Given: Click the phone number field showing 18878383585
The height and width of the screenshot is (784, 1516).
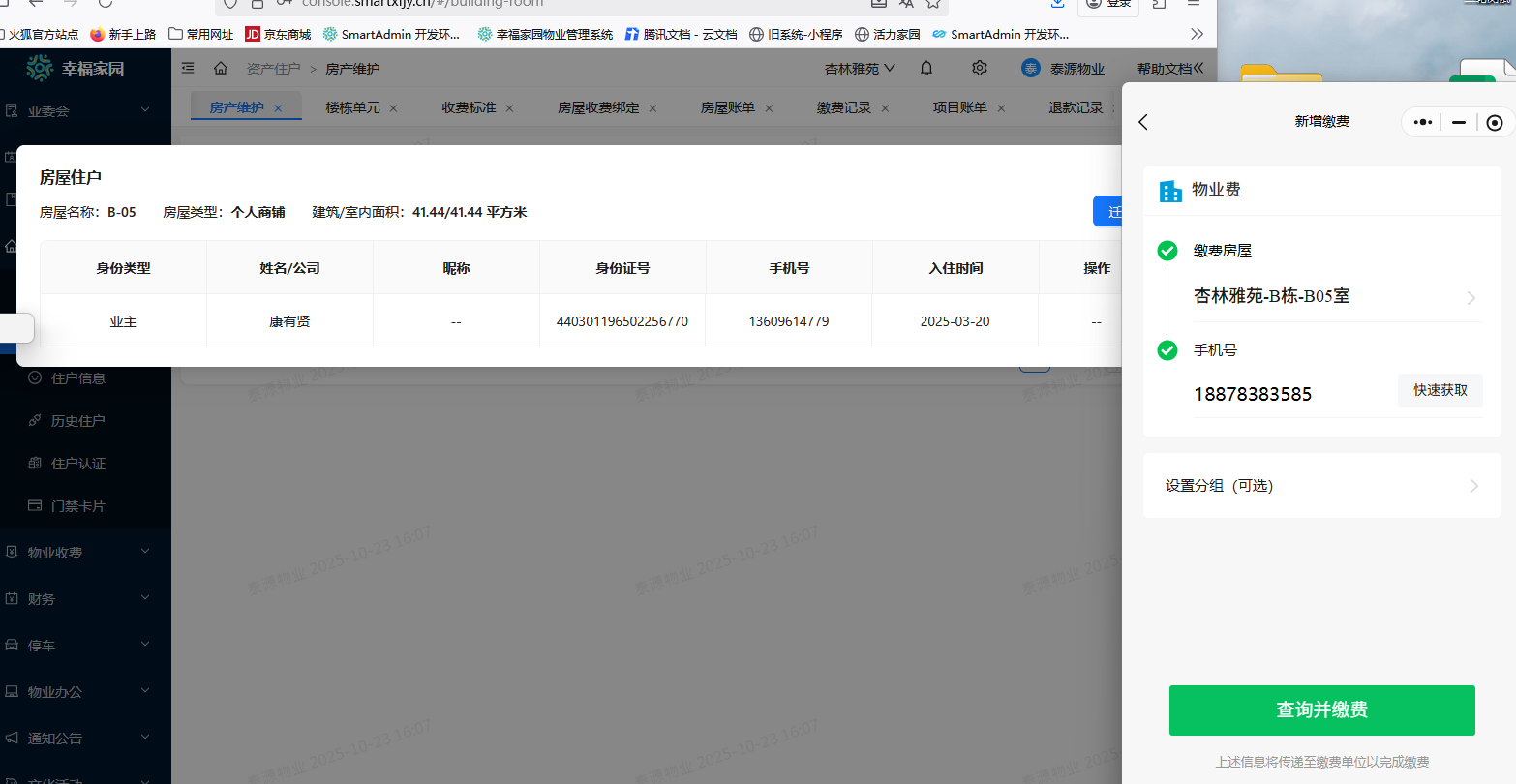Looking at the screenshot, I should coord(1253,394).
